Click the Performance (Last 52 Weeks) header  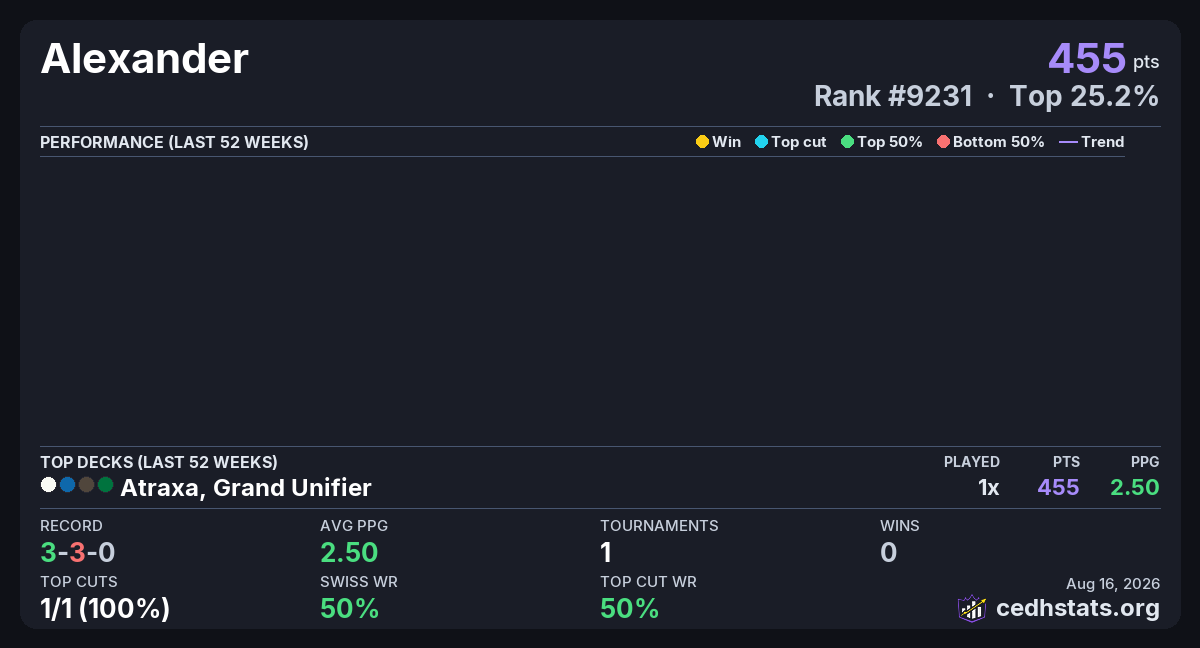[x=174, y=142]
